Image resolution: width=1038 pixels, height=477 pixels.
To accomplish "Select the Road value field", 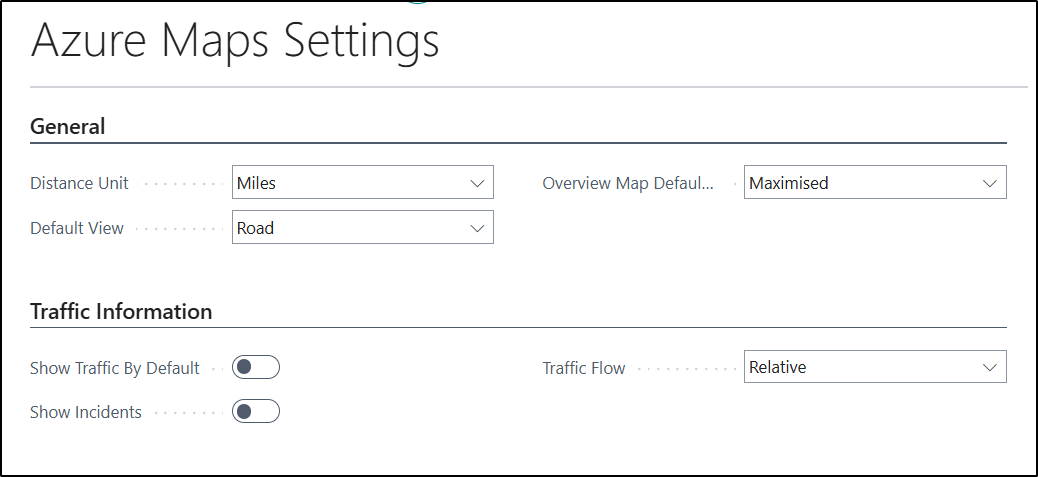I will click(x=363, y=227).
